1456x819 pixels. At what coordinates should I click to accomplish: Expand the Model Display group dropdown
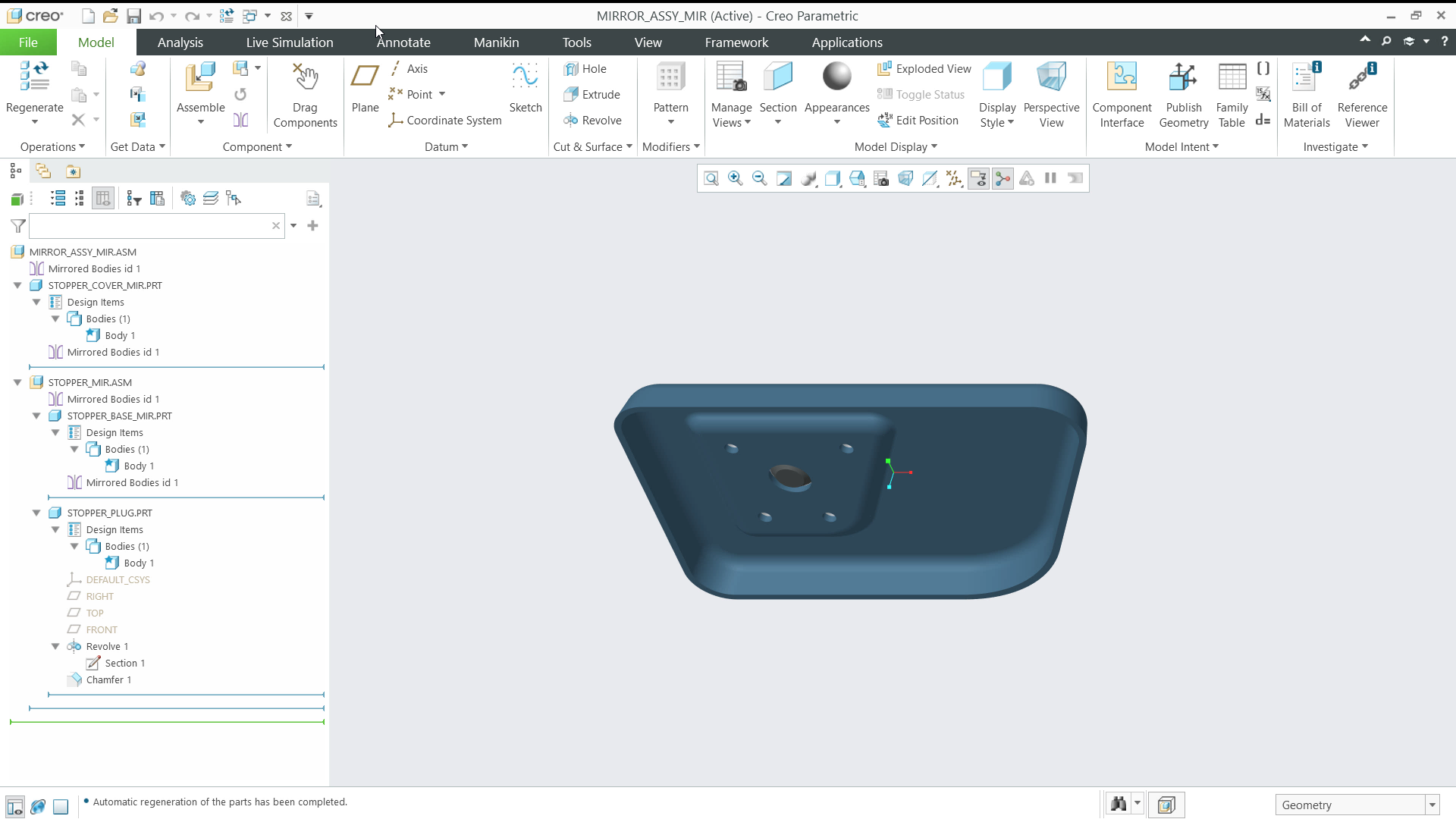[896, 147]
